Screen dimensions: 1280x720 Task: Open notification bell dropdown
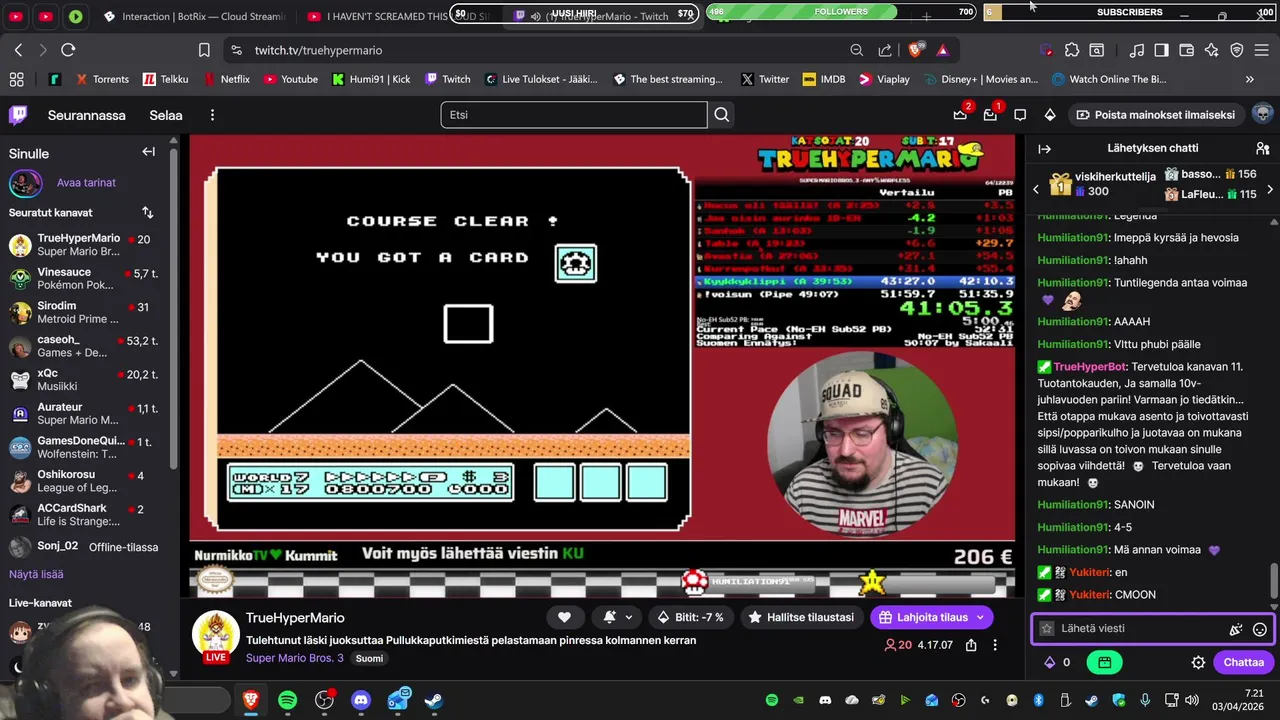(x=616, y=617)
